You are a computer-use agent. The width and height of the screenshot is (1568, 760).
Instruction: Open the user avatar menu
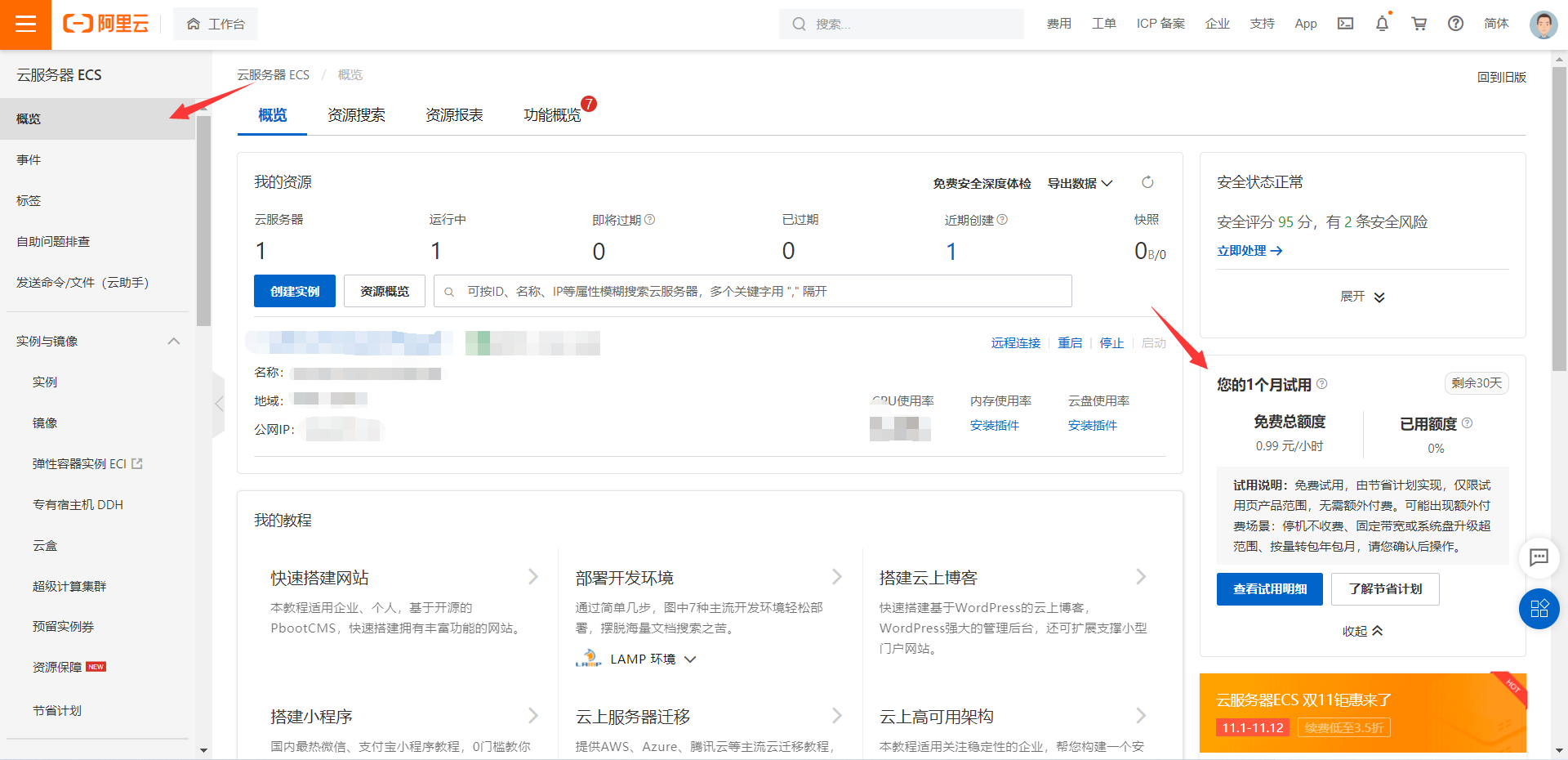click(x=1543, y=25)
